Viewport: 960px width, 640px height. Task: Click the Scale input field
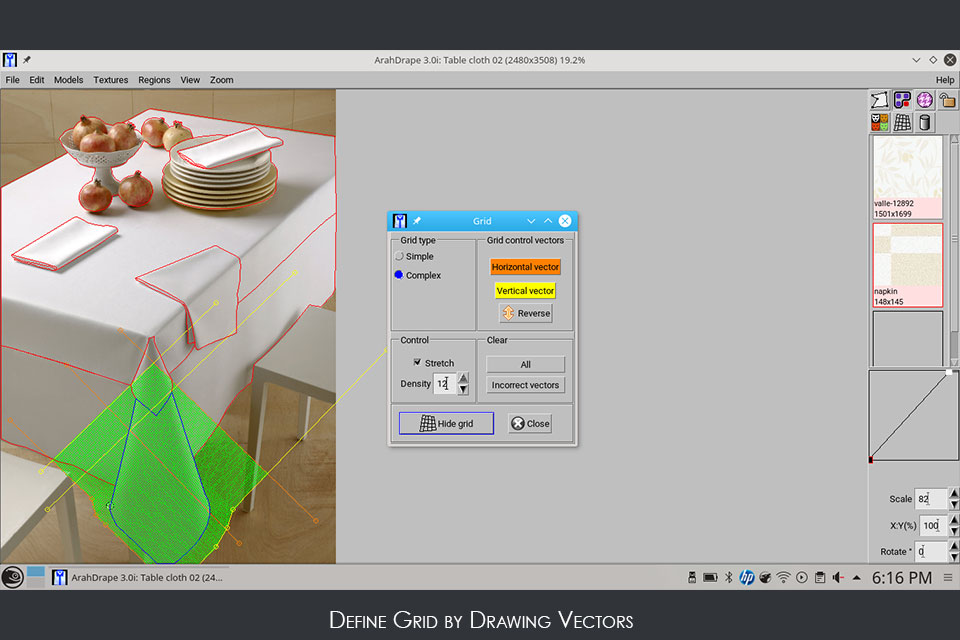(x=931, y=499)
